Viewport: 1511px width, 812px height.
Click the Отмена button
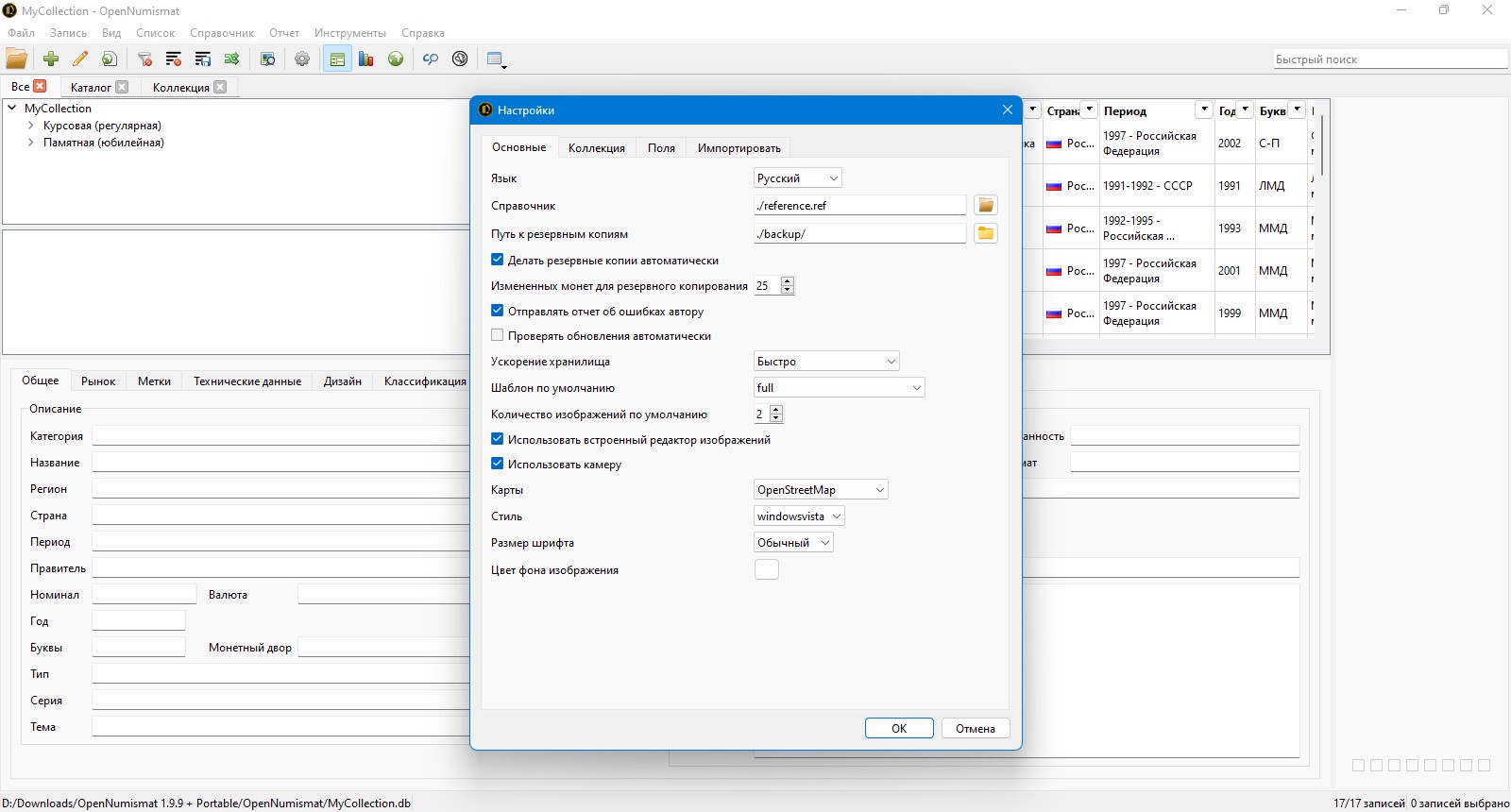(x=976, y=728)
